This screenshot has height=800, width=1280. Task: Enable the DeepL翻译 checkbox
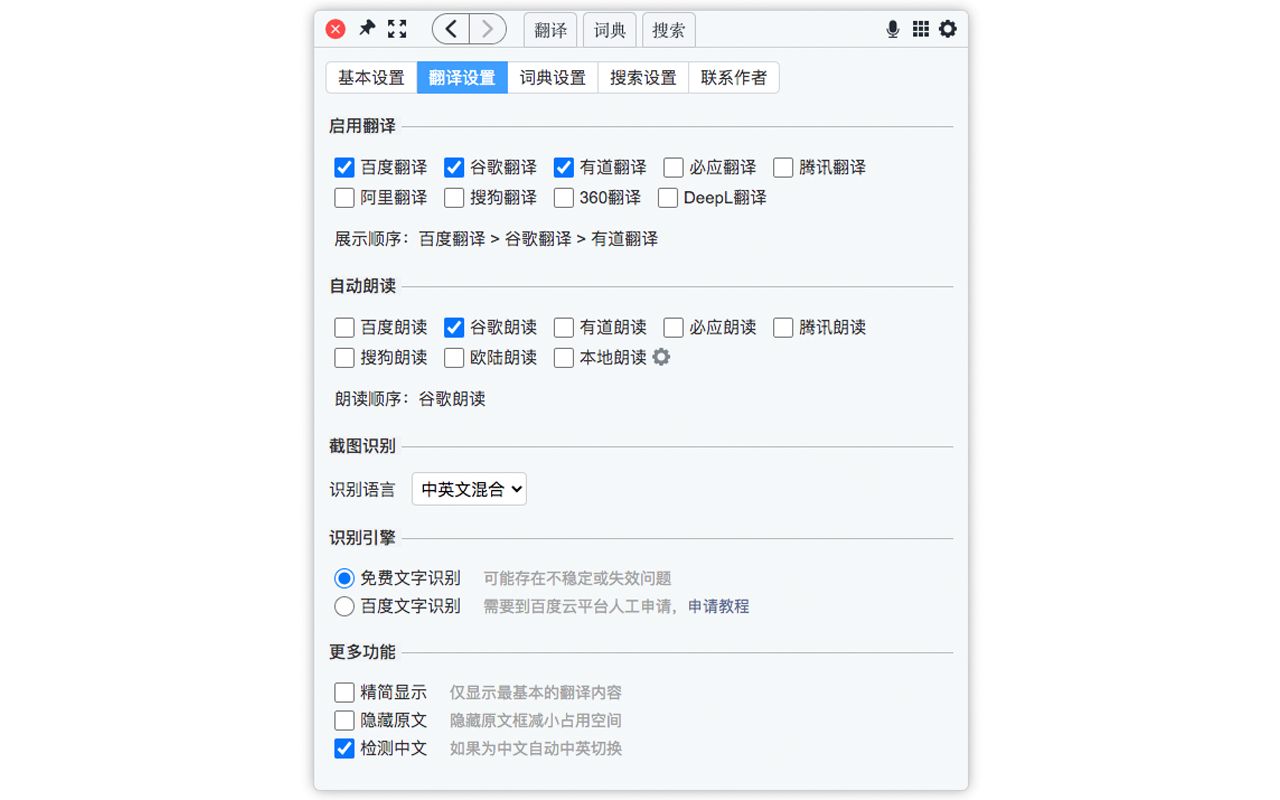pyautogui.click(x=668, y=197)
